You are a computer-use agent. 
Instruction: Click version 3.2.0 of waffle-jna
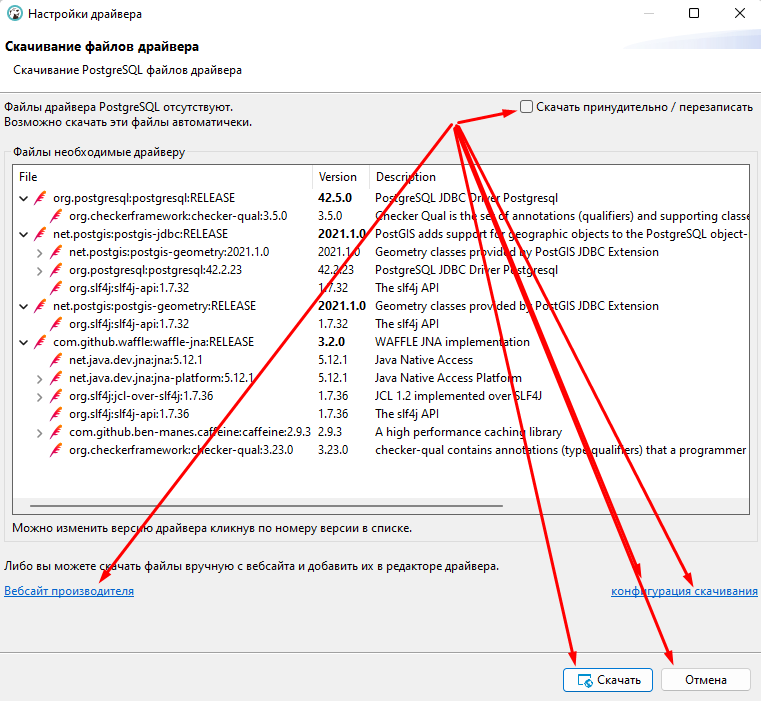click(331, 342)
